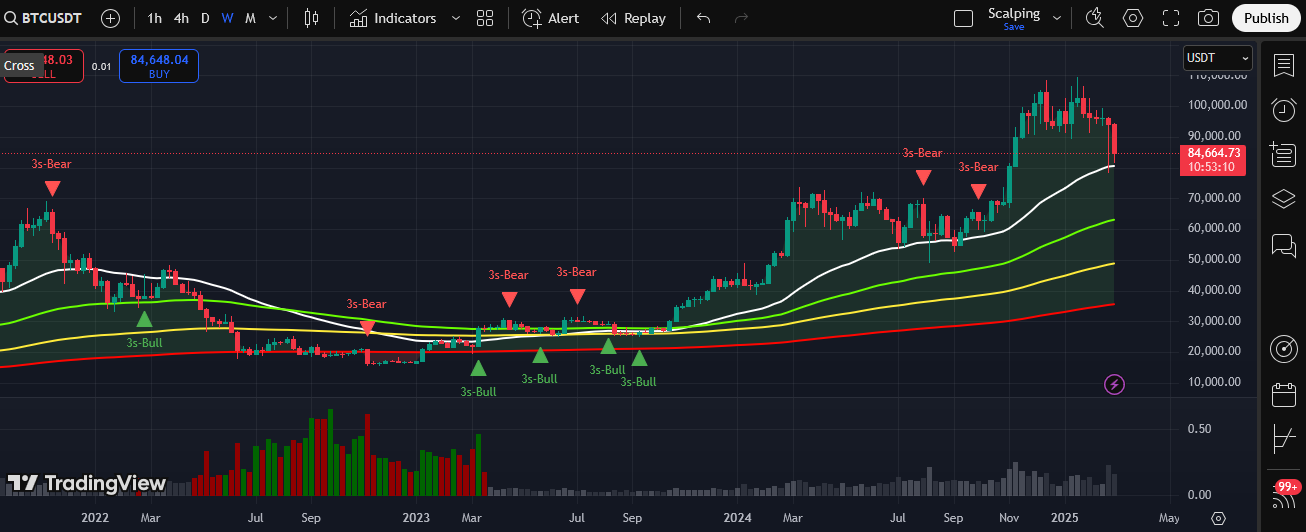Click the Publish button
This screenshot has height=532, width=1306.
1266,18
